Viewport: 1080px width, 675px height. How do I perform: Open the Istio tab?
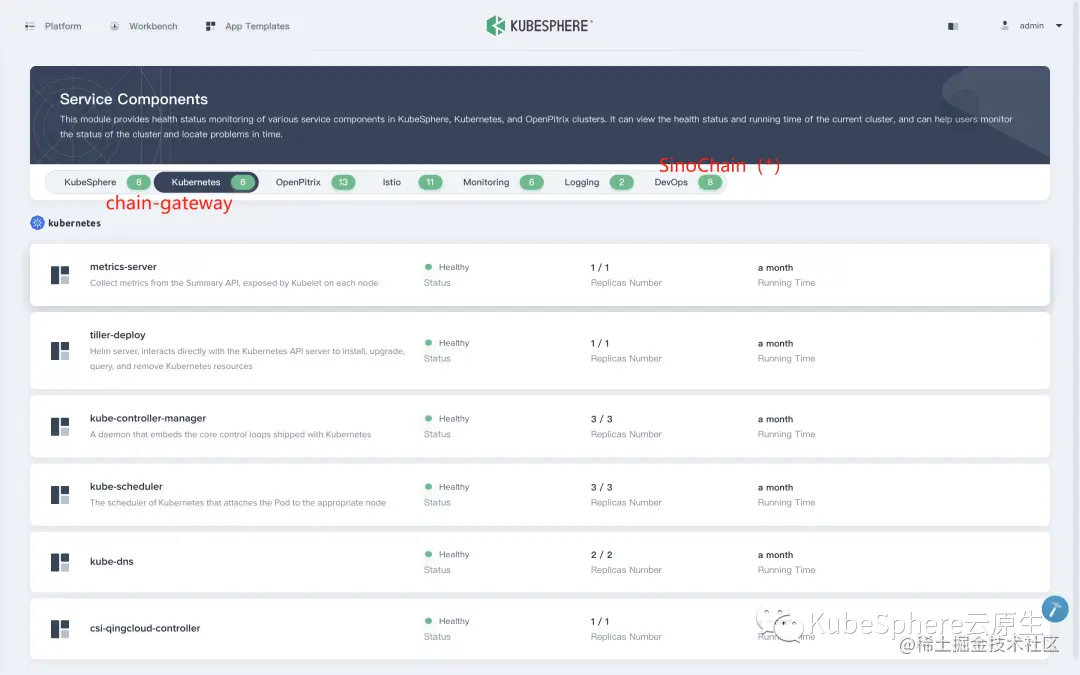coord(412,183)
